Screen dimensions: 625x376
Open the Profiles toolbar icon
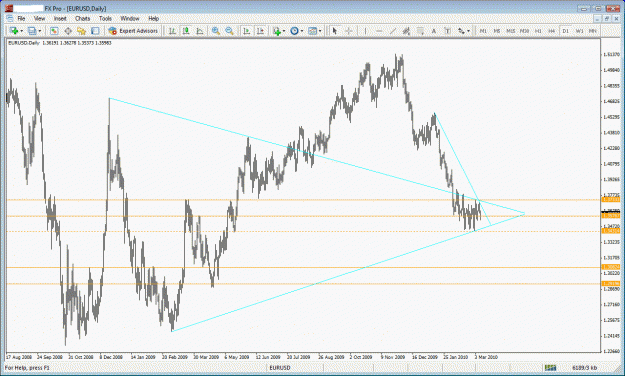pyautogui.click(x=32, y=31)
